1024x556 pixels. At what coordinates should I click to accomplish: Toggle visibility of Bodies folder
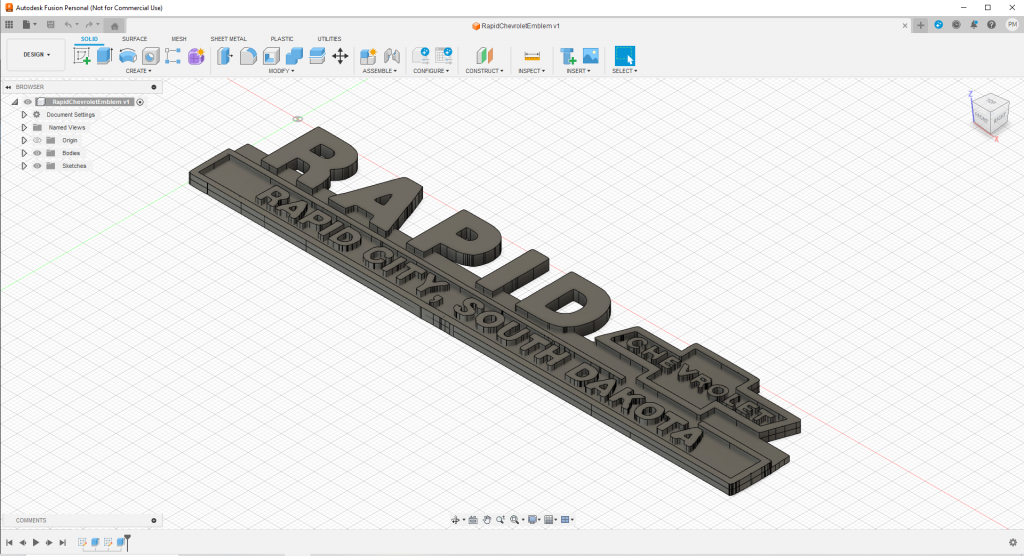(x=37, y=153)
